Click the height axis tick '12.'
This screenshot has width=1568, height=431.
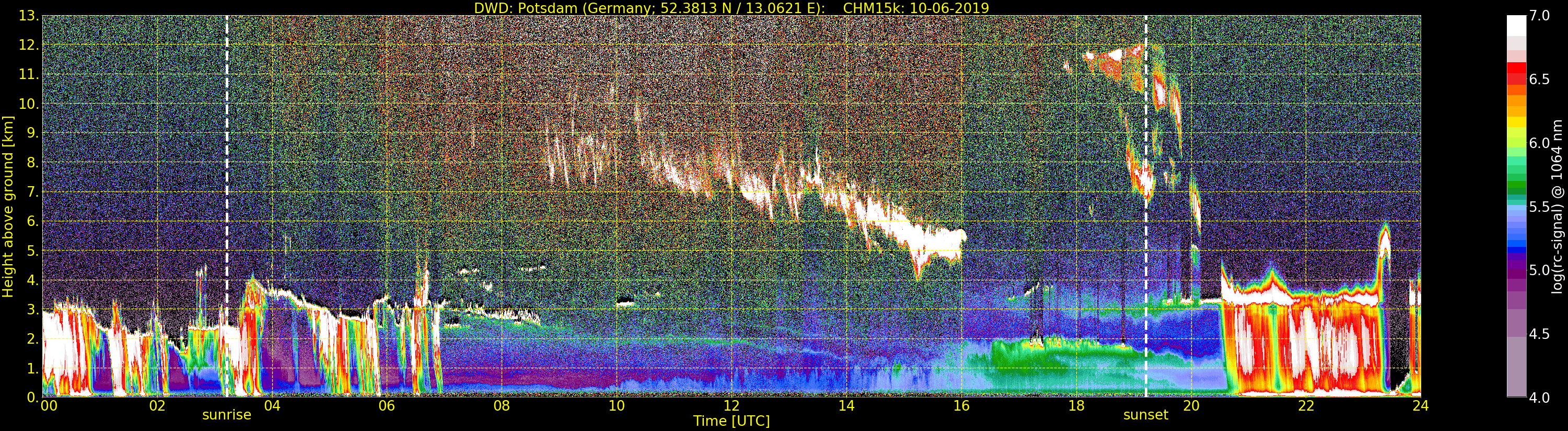coord(29,45)
